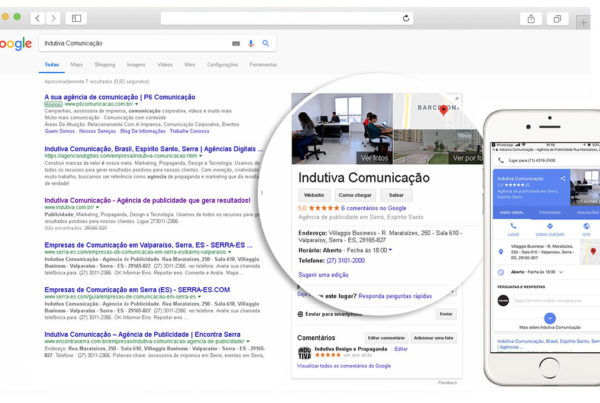Screen dimensions: 600x403
Task: Click the Website button in the business panel
Action: (x=314, y=195)
